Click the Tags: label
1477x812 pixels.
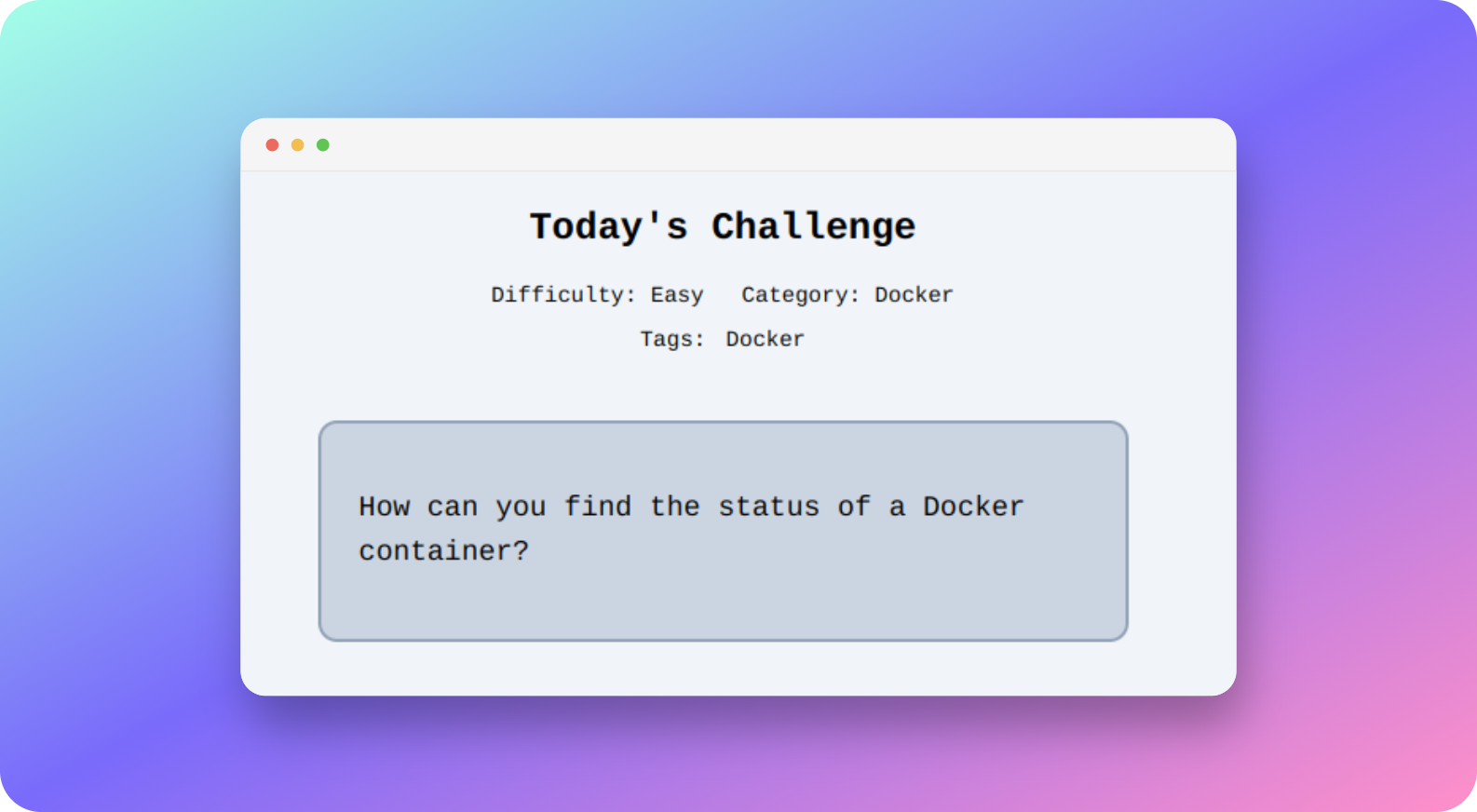tap(671, 339)
